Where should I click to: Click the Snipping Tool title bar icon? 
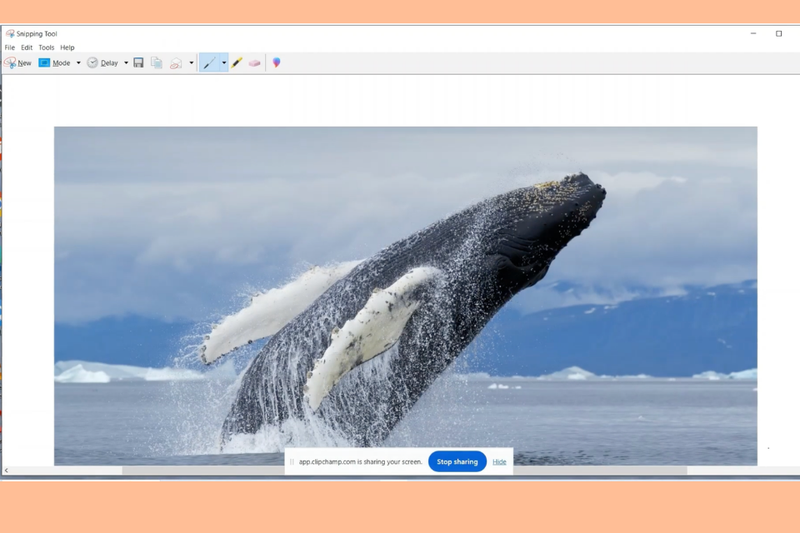point(10,34)
